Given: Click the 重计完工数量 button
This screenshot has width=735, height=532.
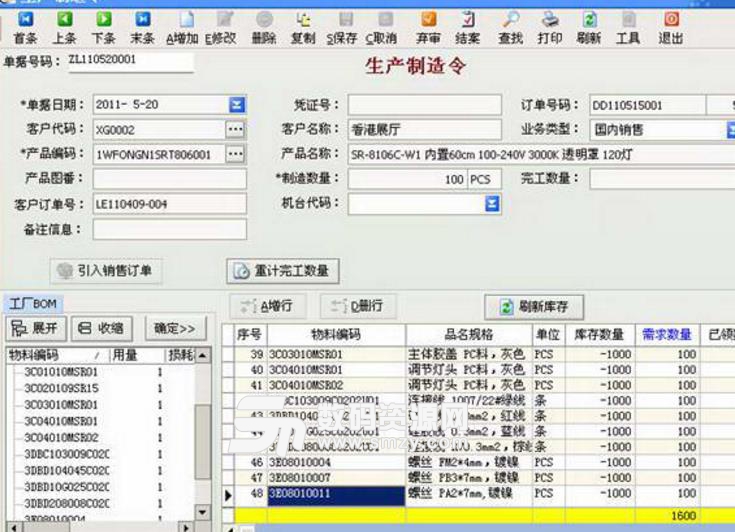Looking at the screenshot, I should point(283,271).
